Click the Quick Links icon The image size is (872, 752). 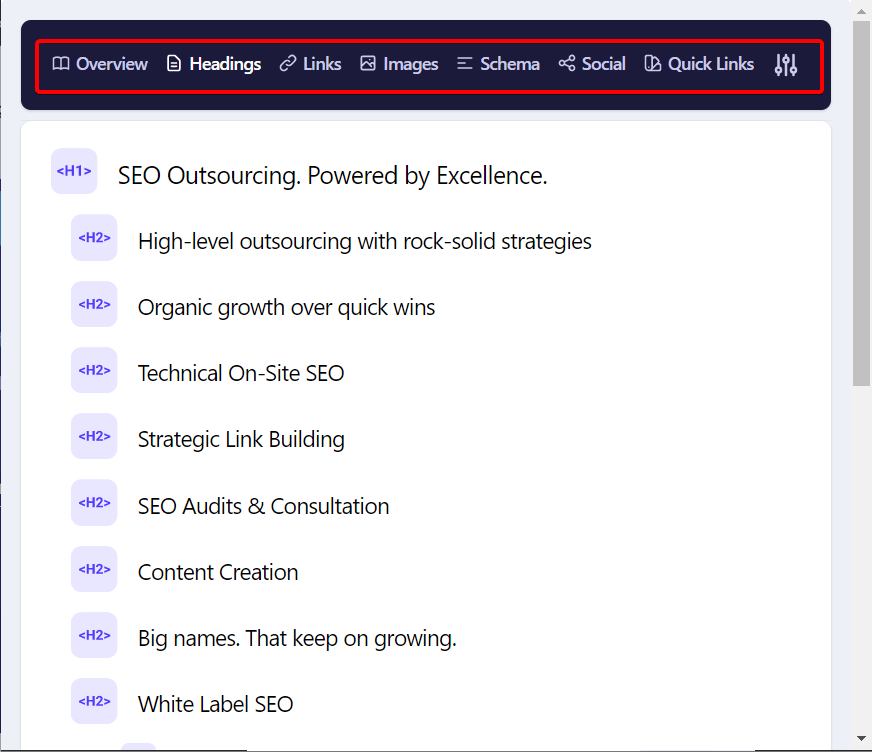pyautogui.click(x=652, y=63)
